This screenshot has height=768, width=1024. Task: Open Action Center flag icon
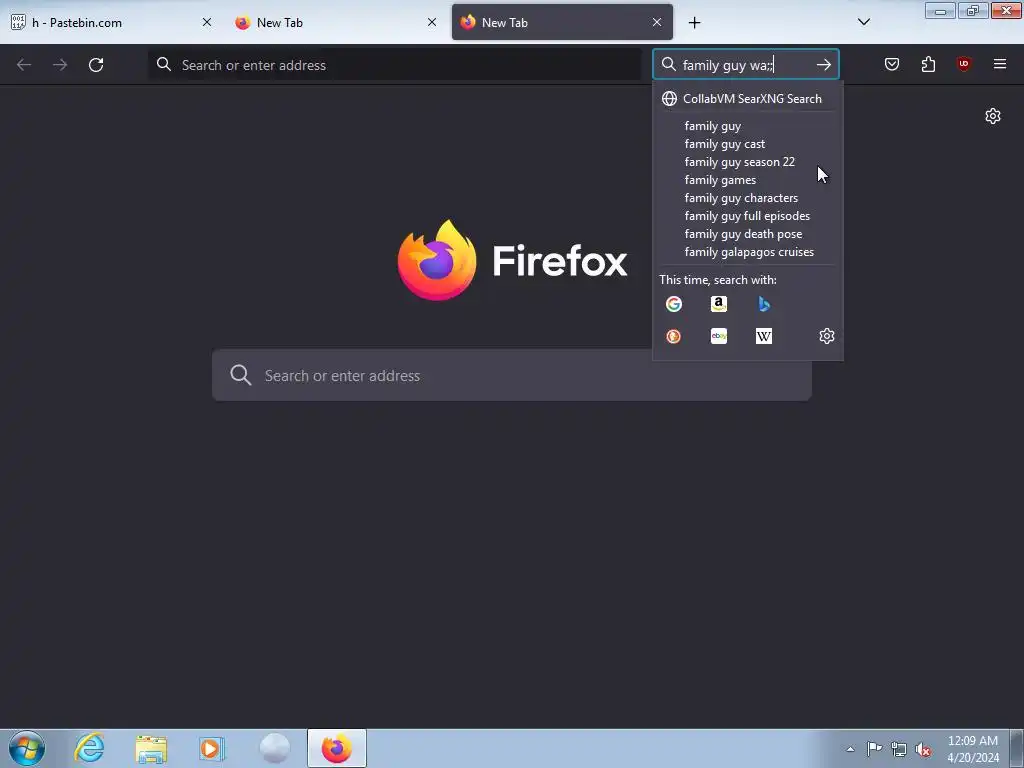874,748
